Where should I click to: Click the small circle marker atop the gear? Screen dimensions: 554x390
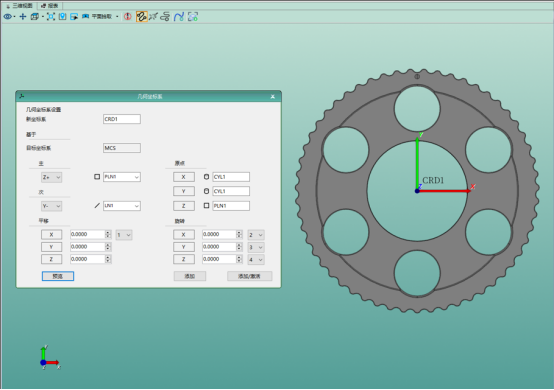(x=417, y=76)
